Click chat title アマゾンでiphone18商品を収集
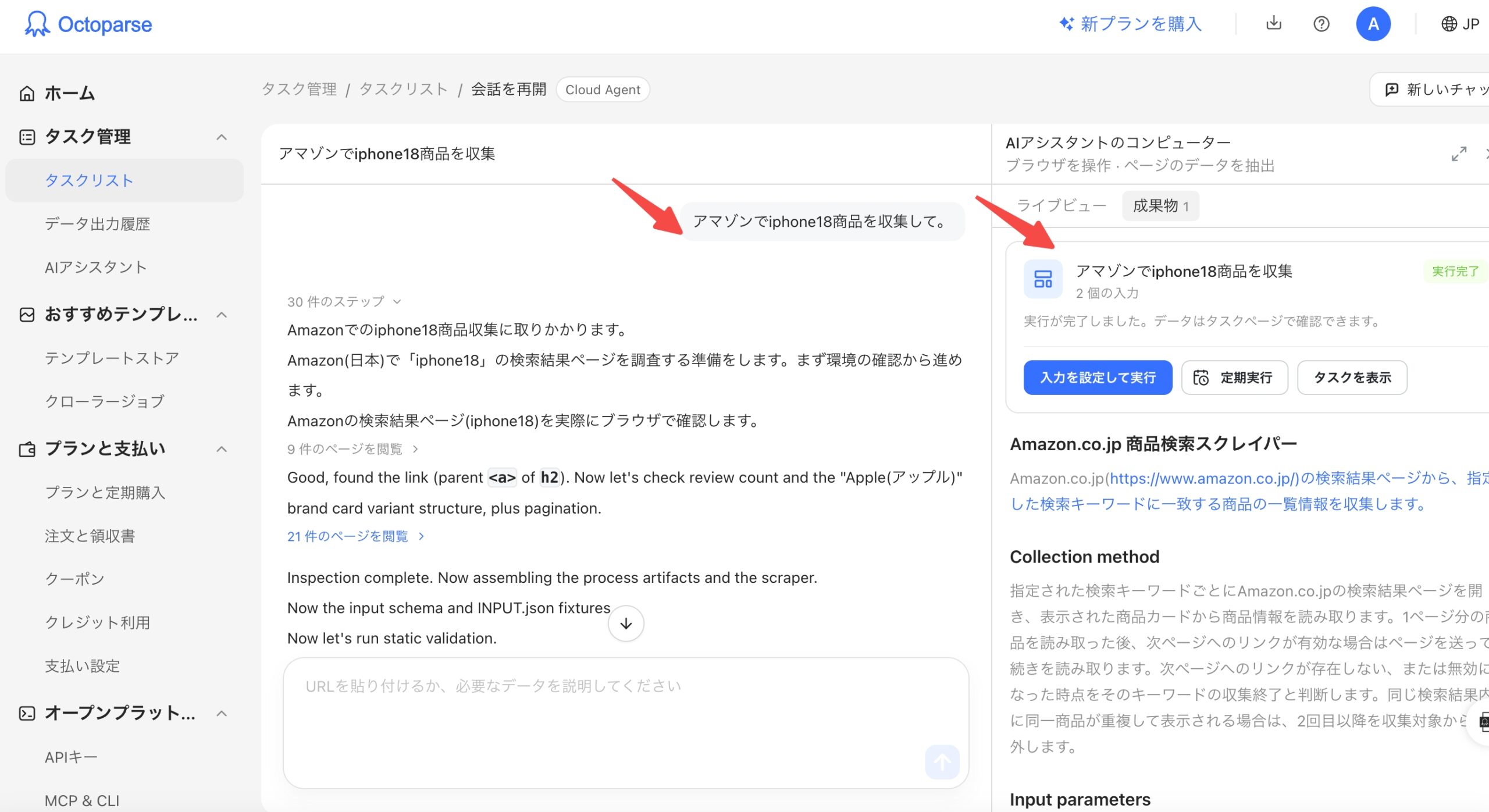Screen dimensions: 1489x812 click(x=387, y=154)
